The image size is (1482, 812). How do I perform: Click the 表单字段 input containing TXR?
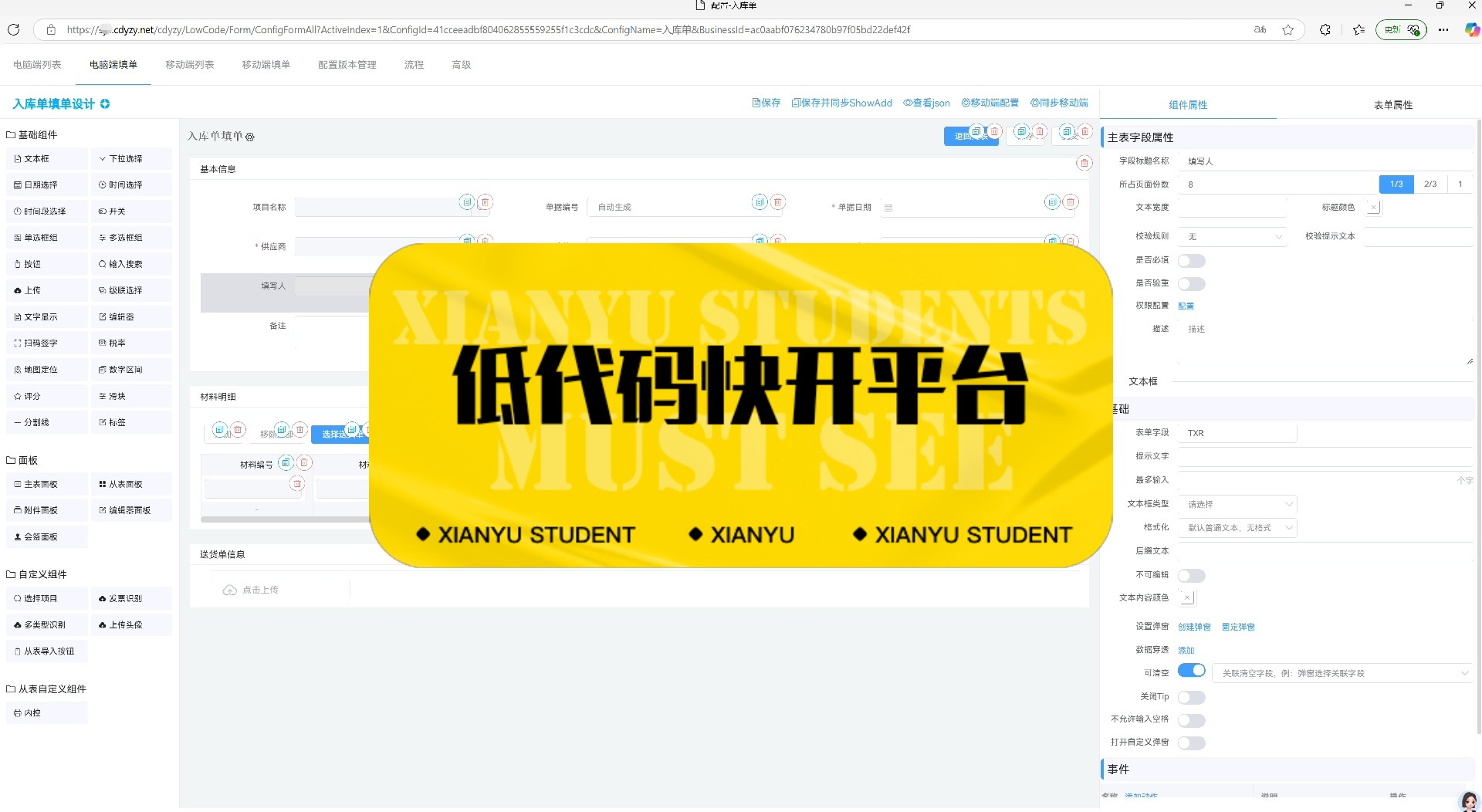pos(1237,433)
